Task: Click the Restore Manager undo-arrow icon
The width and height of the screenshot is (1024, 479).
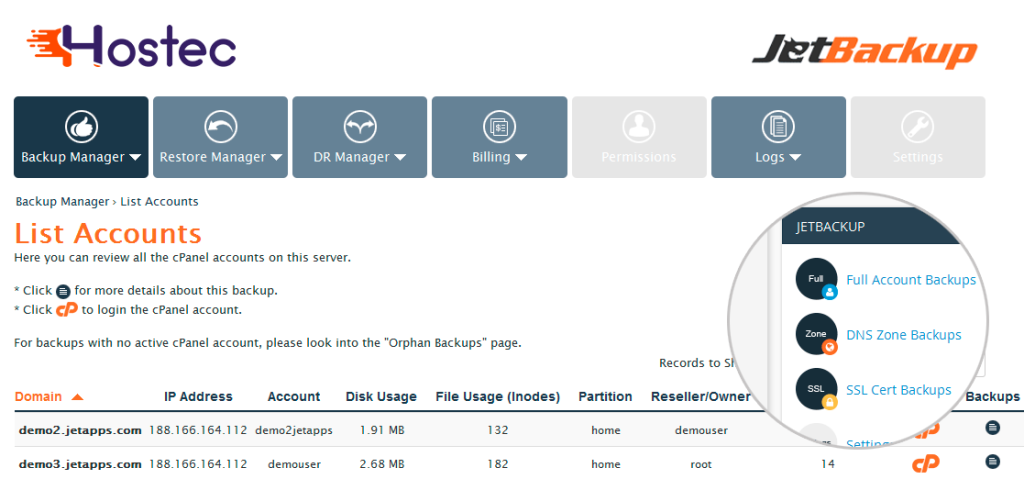Action: click(x=221, y=127)
